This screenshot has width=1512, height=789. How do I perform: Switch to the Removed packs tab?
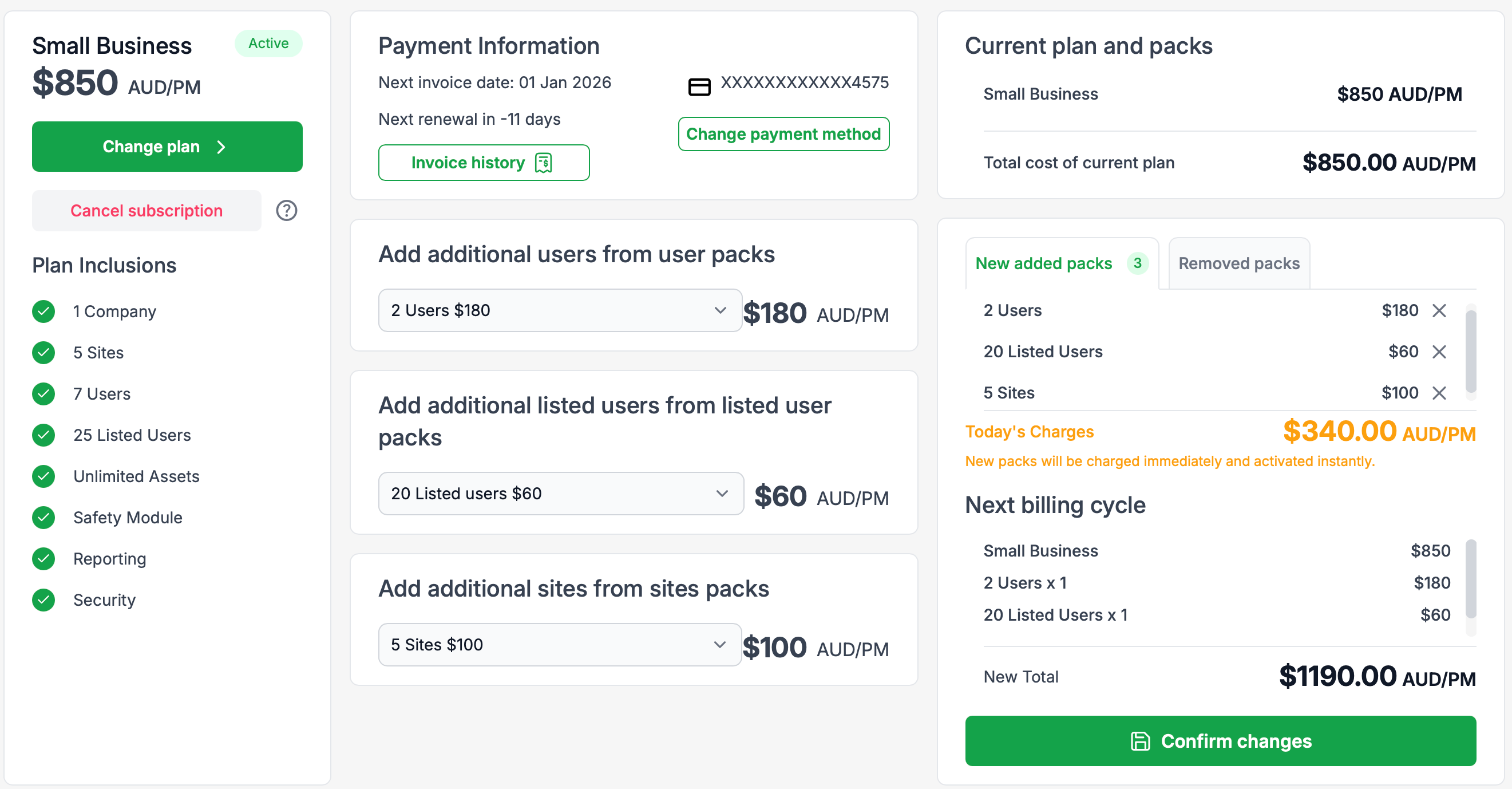(x=1238, y=263)
